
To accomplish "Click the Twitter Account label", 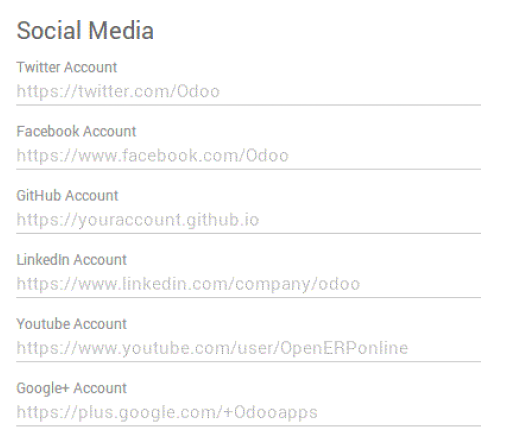I will (67, 67).
